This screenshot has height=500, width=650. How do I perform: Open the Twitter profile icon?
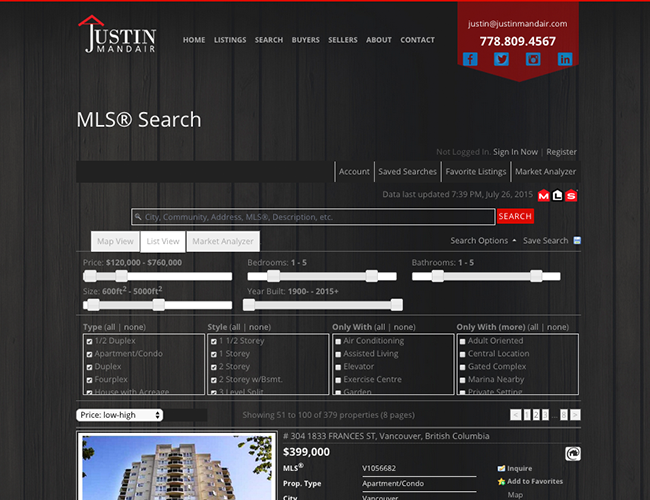[502, 59]
